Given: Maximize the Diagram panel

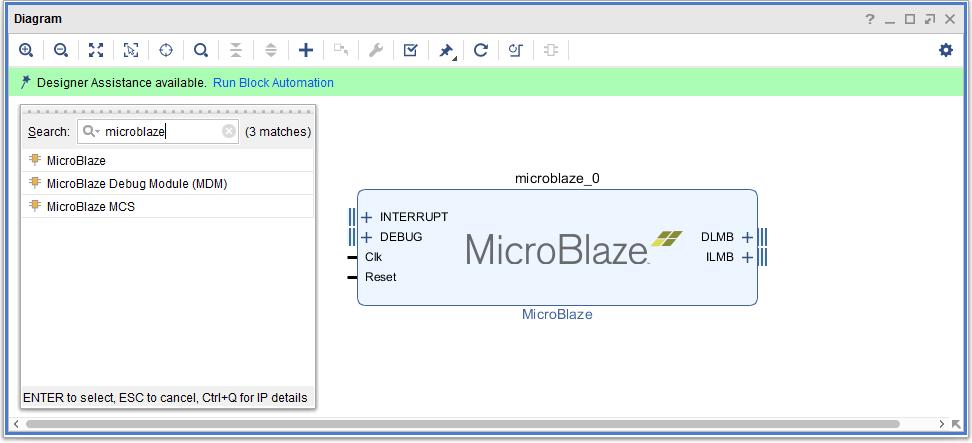Looking at the screenshot, I should tap(910, 19).
